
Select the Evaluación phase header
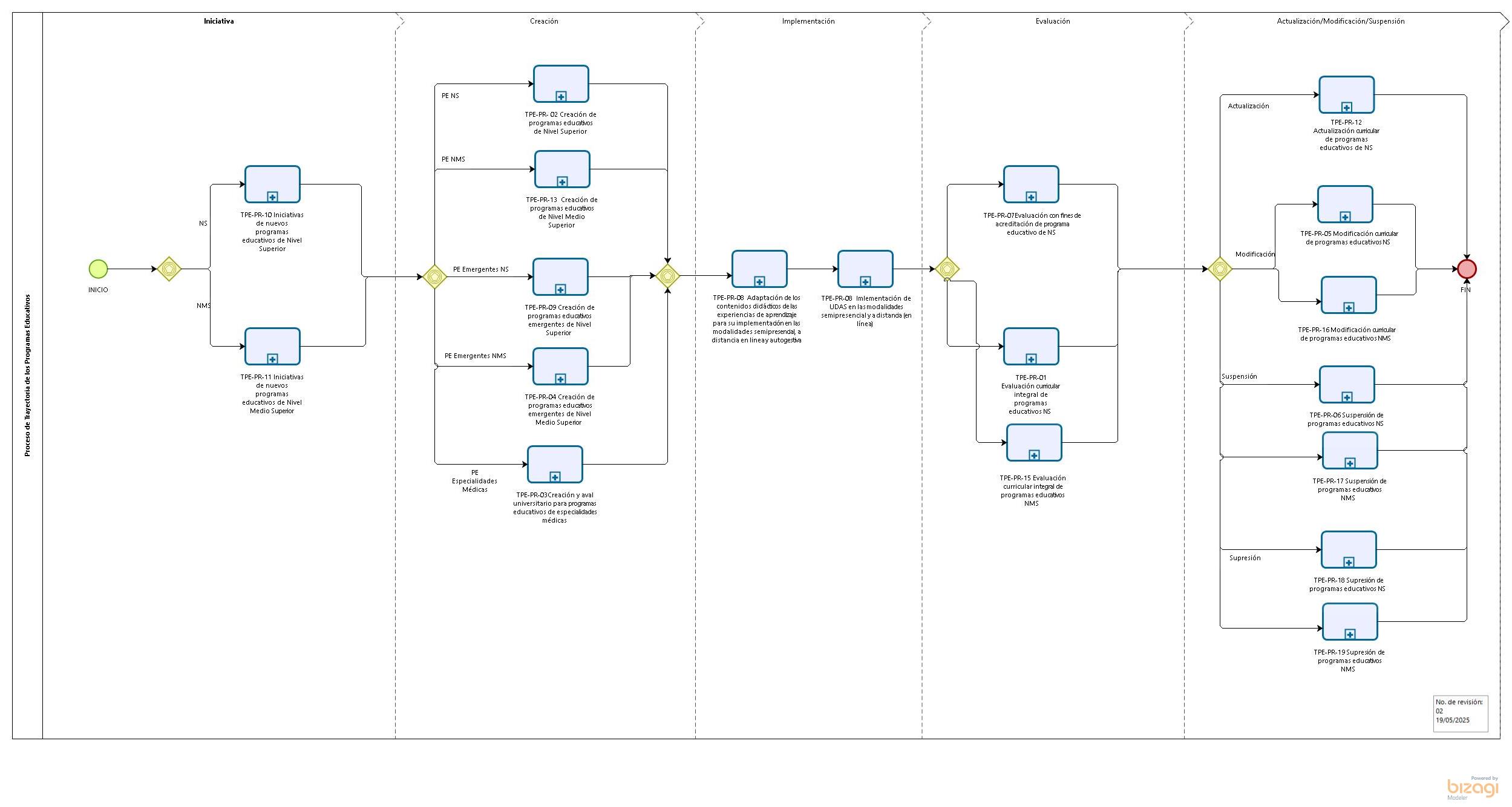point(1052,21)
